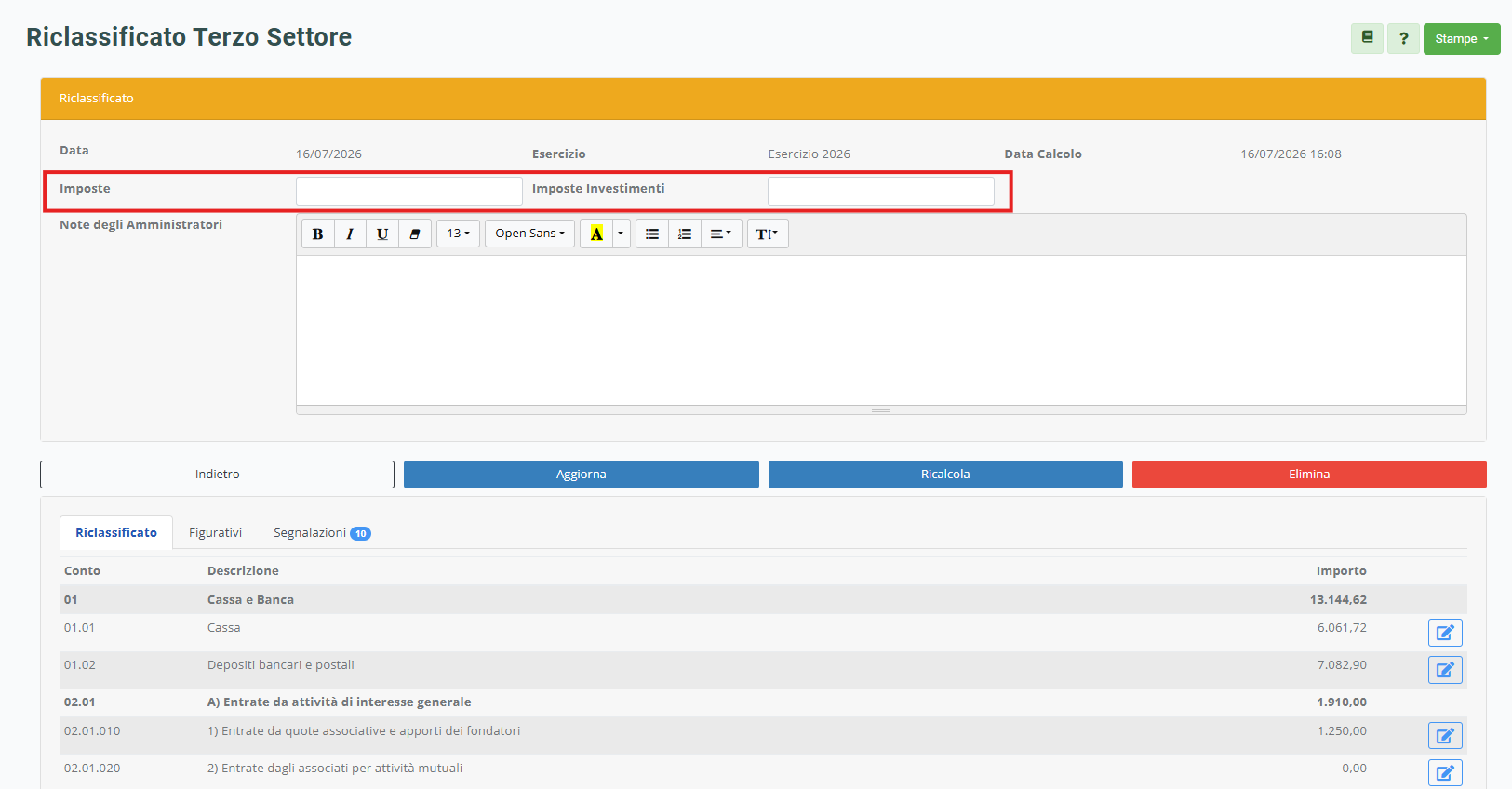The width and height of the screenshot is (1512, 789).
Task: Click the Importo column header
Action: (x=1341, y=571)
